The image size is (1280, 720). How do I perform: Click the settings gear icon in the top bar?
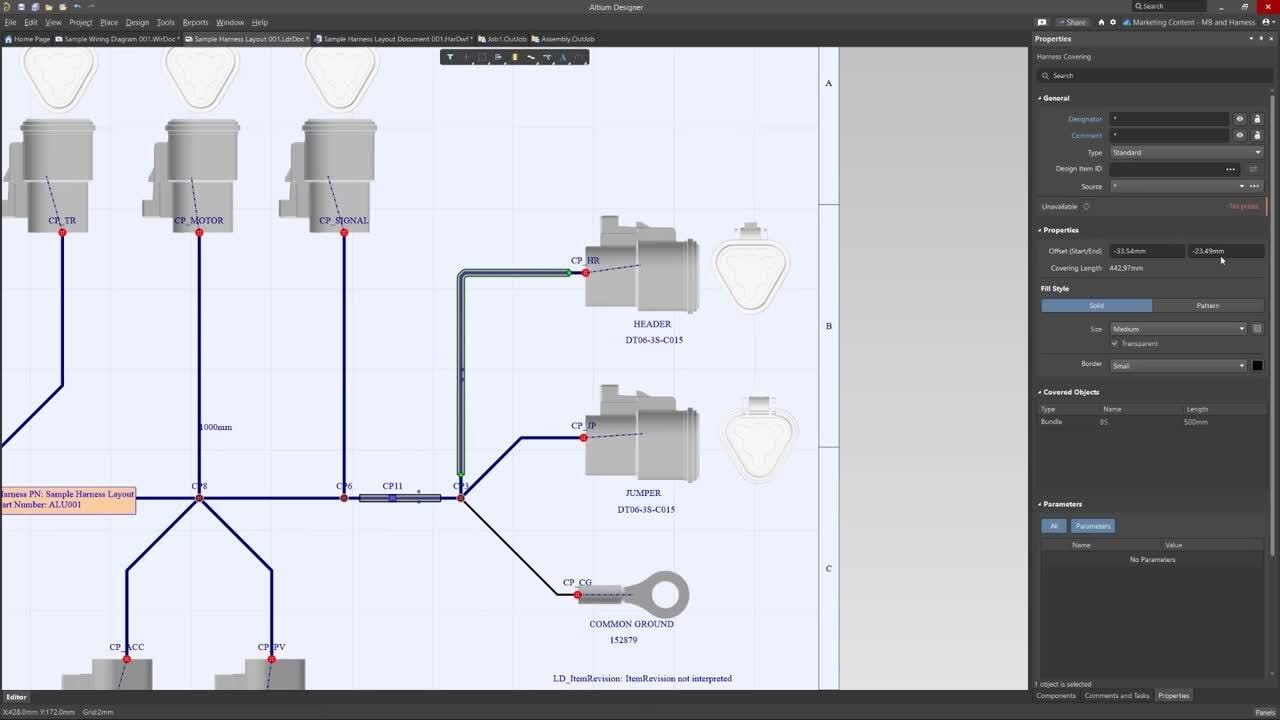1113,22
